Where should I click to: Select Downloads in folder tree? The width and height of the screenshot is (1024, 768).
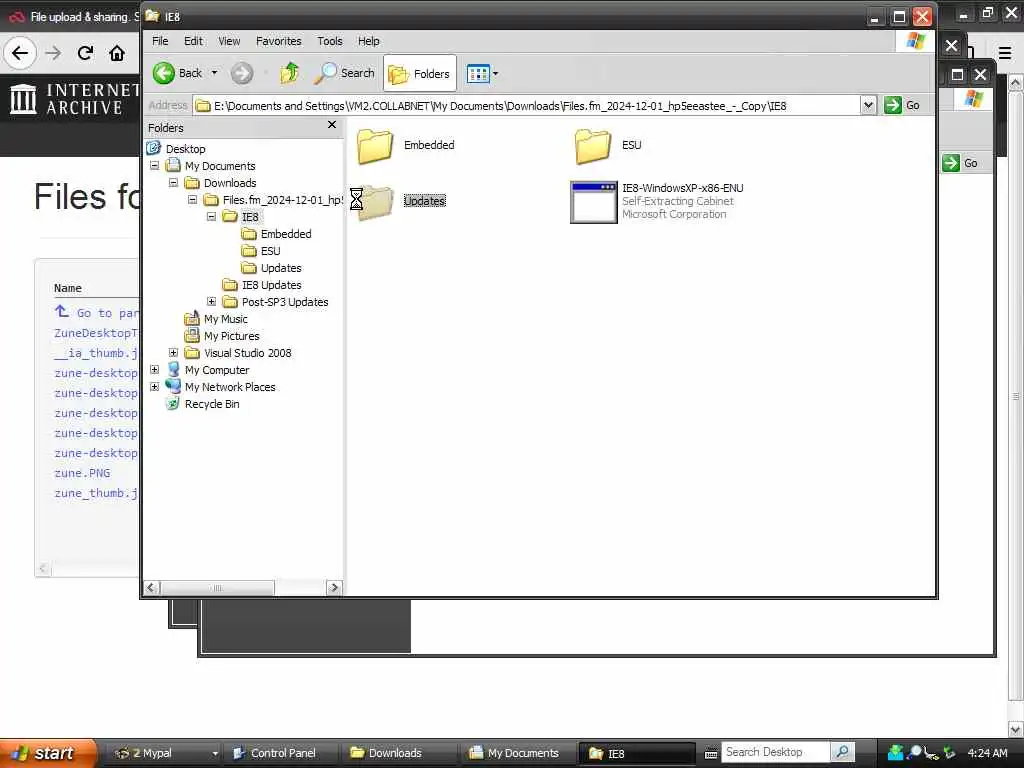230,183
